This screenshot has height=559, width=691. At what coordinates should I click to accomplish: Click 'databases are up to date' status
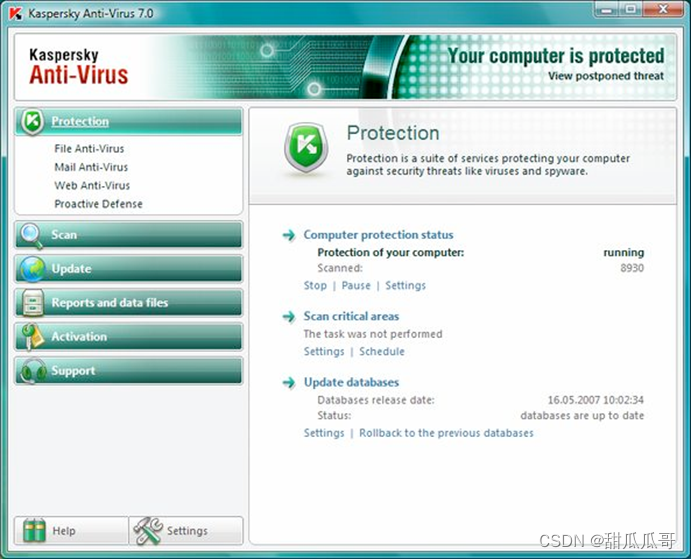point(582,416)
